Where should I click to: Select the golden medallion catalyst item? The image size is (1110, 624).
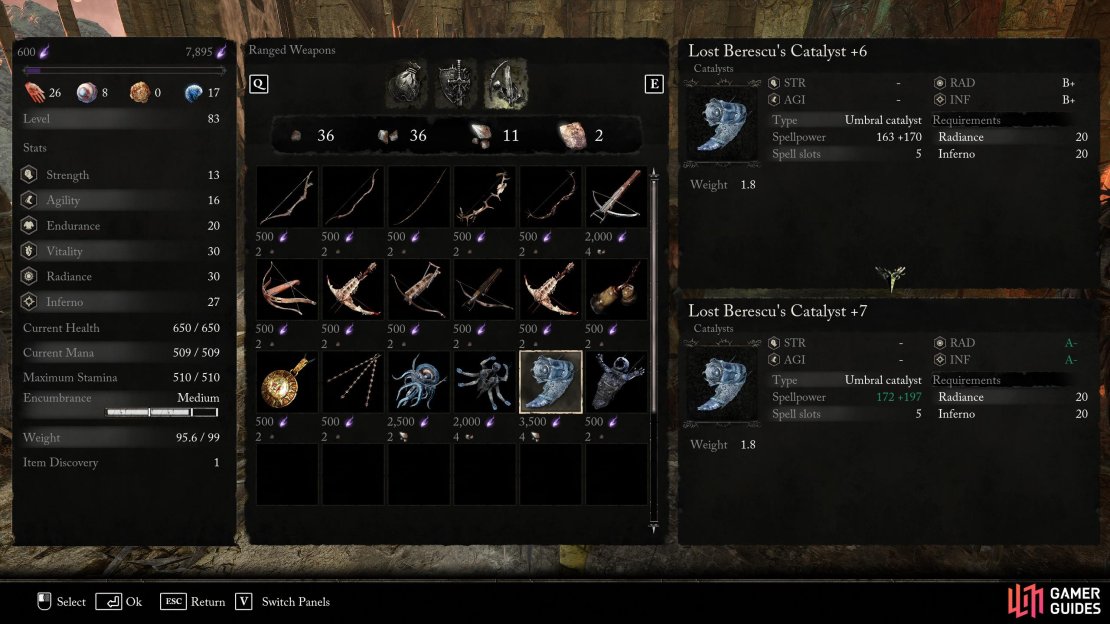pos(287,382)
